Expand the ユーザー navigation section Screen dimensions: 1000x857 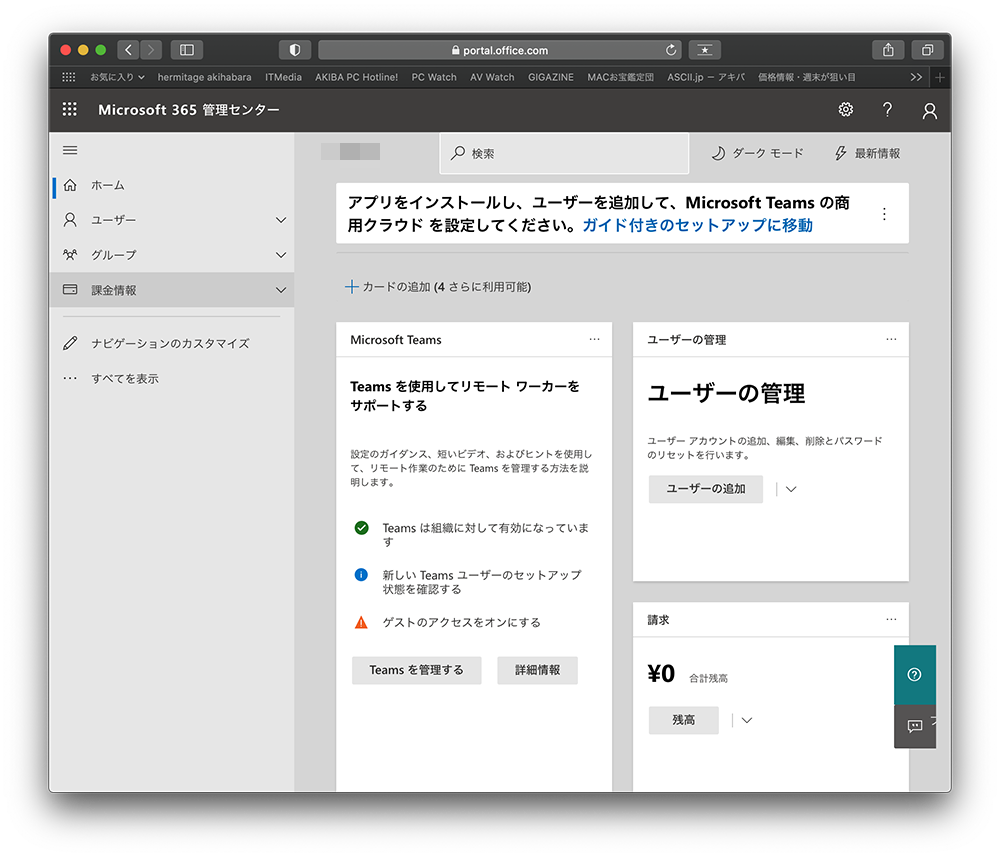click(281, 220)
